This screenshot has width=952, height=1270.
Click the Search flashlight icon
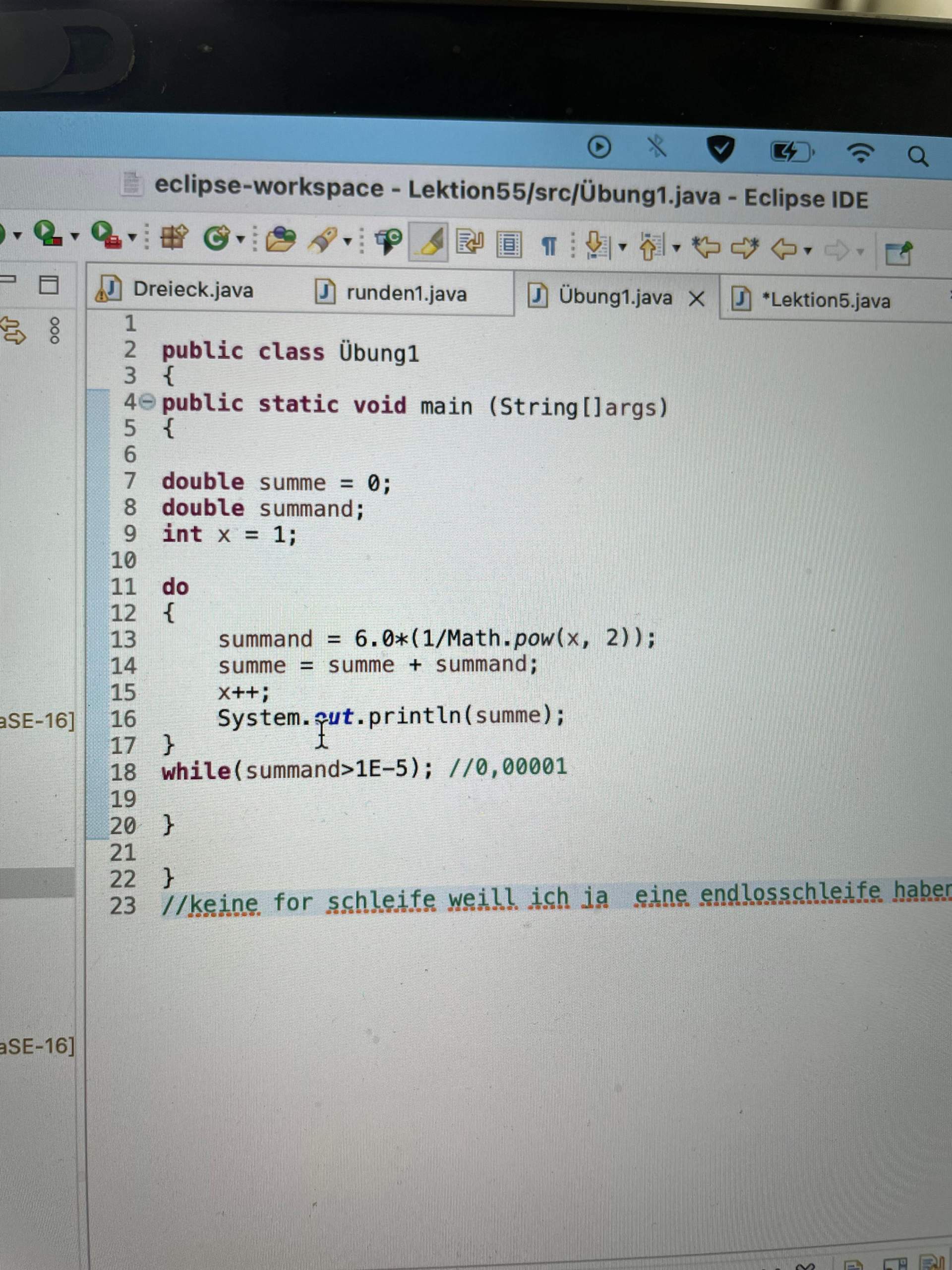coord(323,241)
